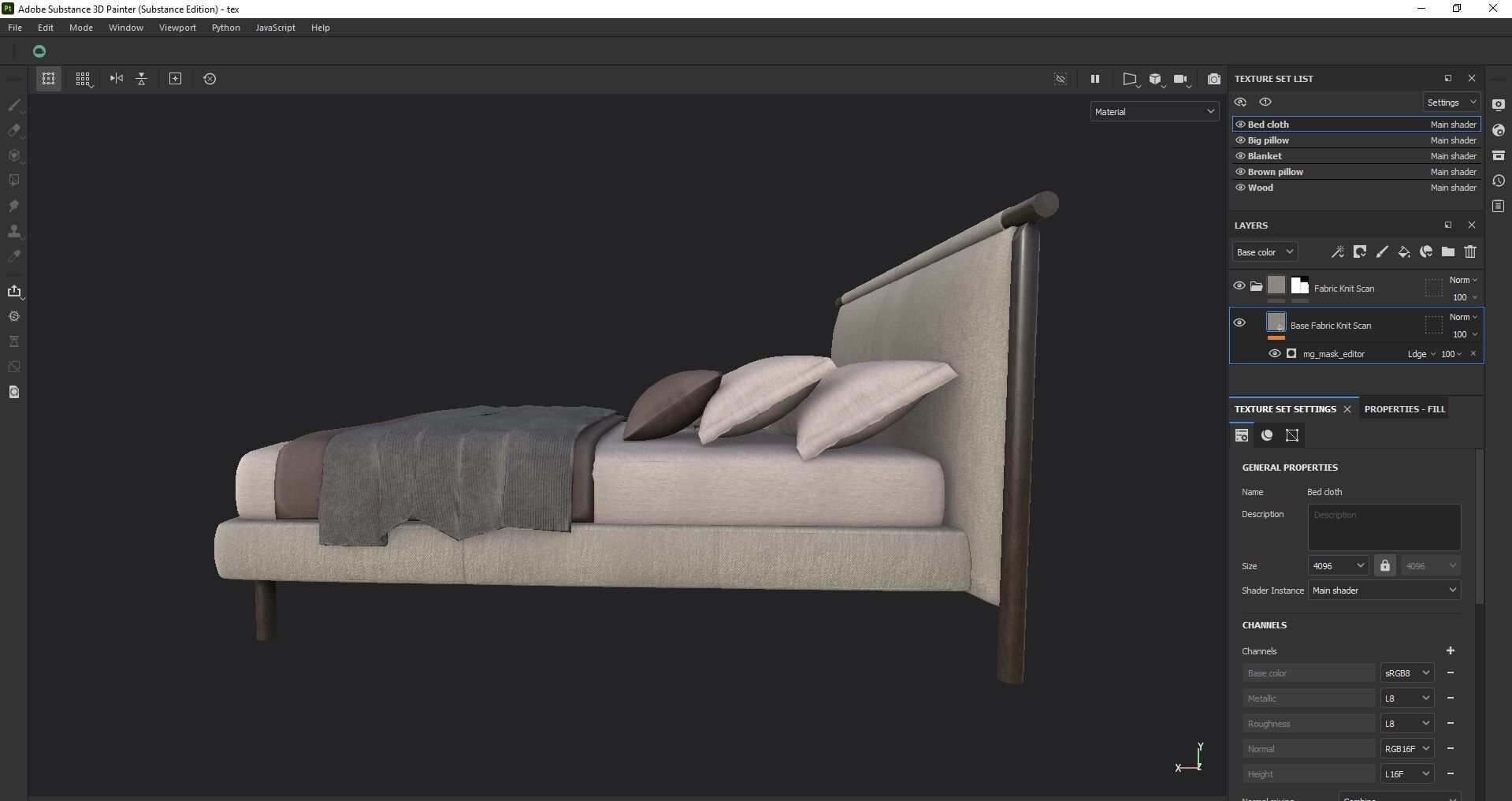Viewport: 1512px width, 801px height.
Task: Open the Material viewport mode dropdown
Action: tap(1154, 112)
